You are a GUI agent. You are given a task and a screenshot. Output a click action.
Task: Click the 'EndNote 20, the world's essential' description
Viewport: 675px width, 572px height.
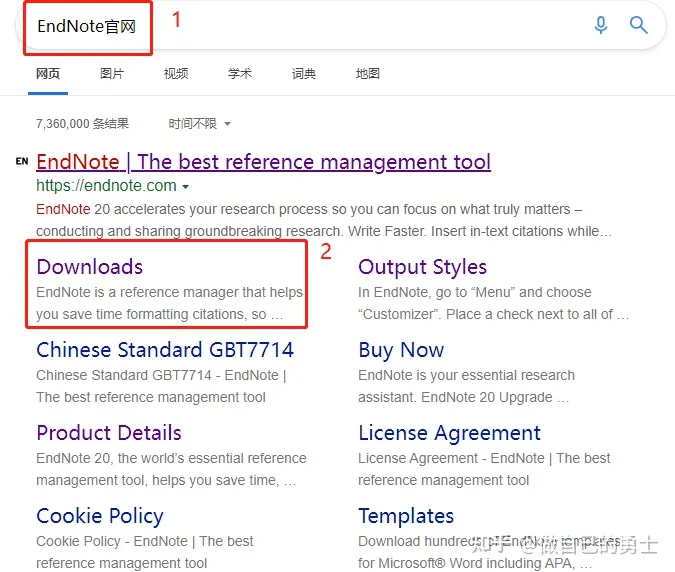(171, 469)
